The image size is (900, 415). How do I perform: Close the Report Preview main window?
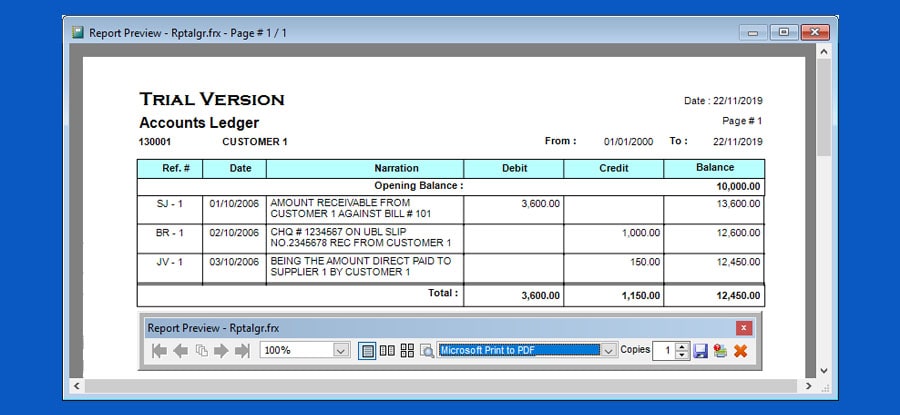pyautogui.click(x=815, y=32)
